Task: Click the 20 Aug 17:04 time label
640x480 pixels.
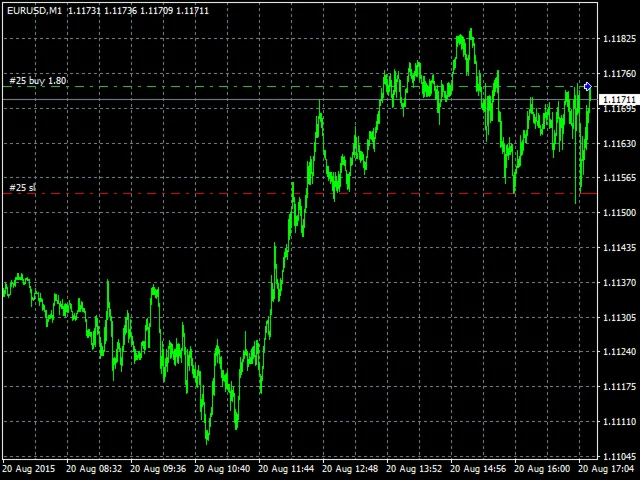Action: click(607, 469)
